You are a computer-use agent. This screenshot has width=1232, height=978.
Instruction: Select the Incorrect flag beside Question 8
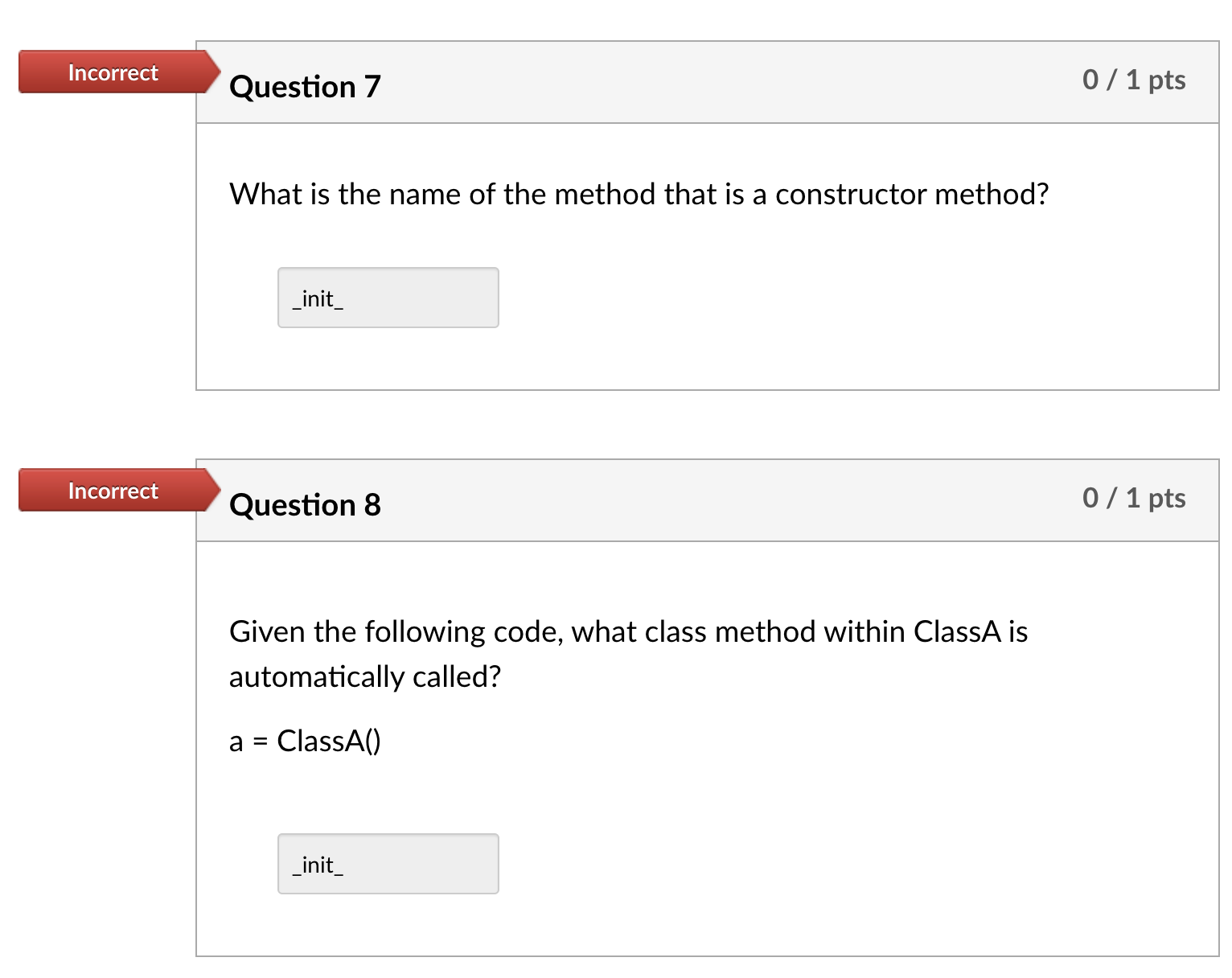tap(119, 491)
